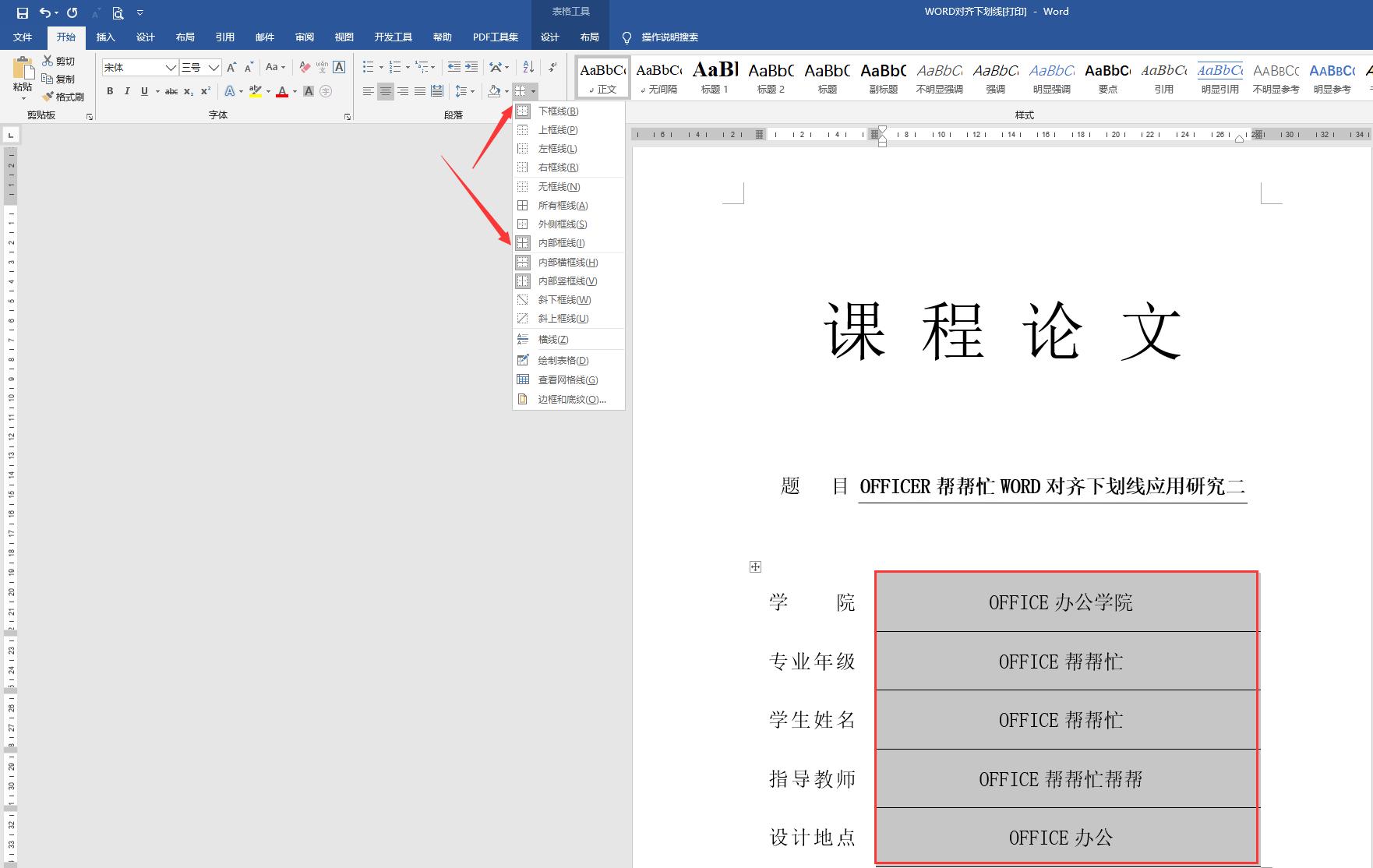The image size is (1373, 868).
Task: Toggle Bold formatting
Action: coord(110,91)
